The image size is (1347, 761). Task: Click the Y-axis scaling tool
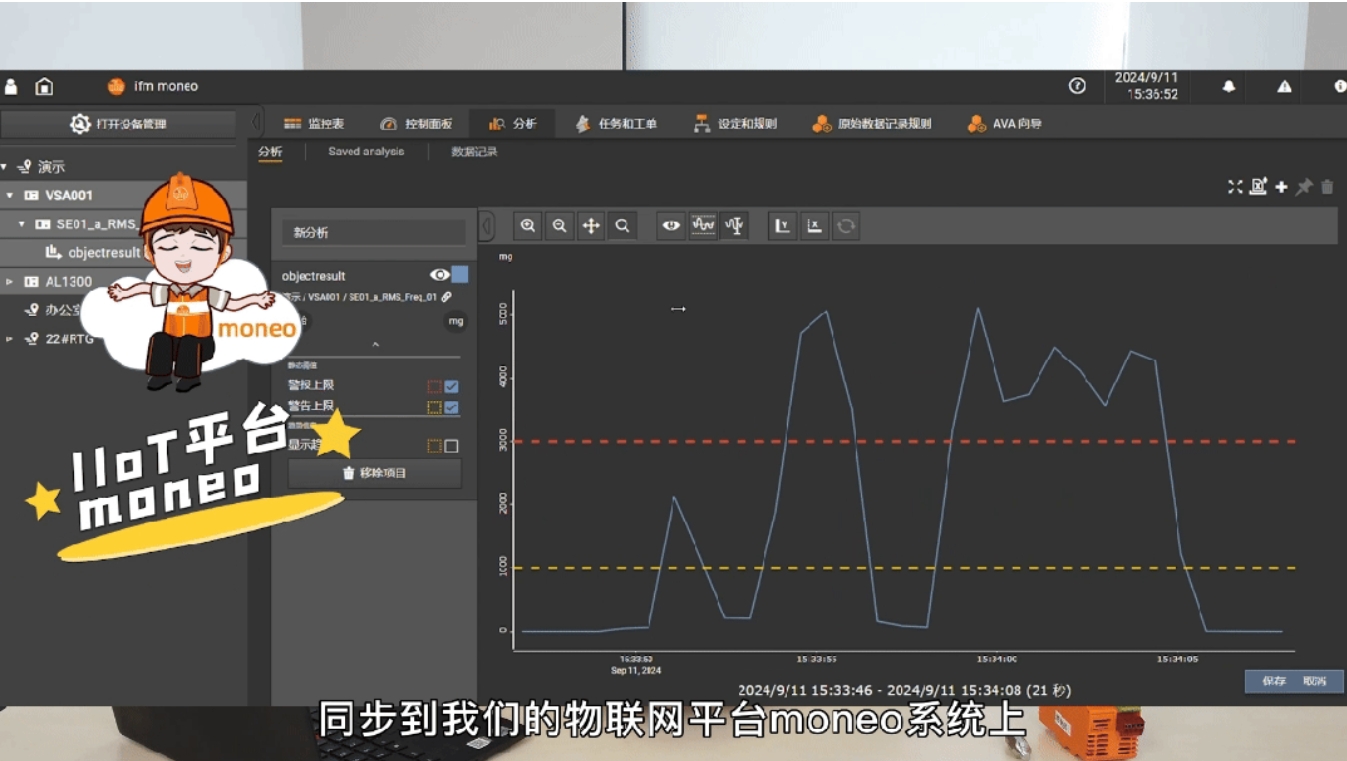(783, 226)
